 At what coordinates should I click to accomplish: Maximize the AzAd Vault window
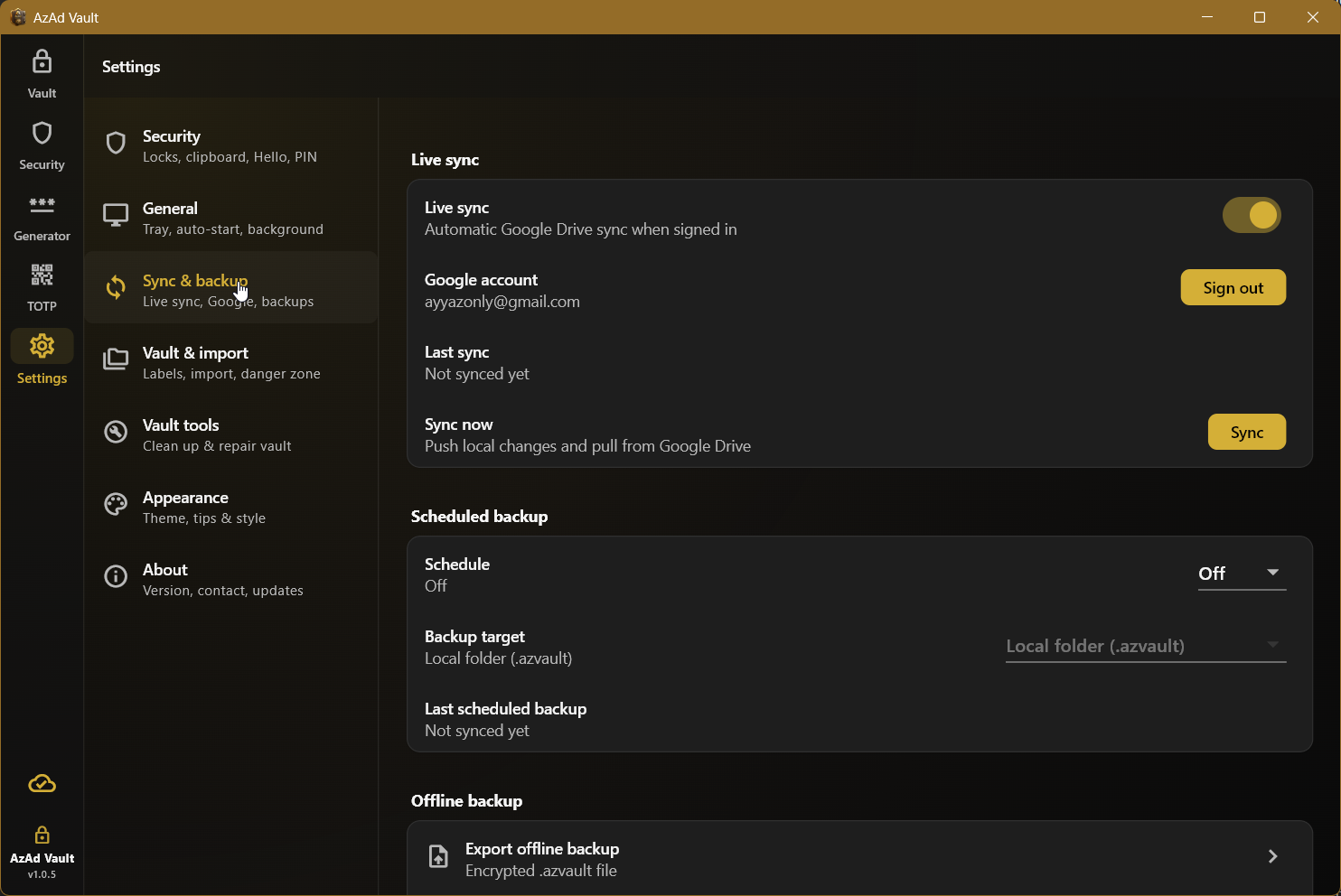pyautogui.click(x=1260, y=17)
